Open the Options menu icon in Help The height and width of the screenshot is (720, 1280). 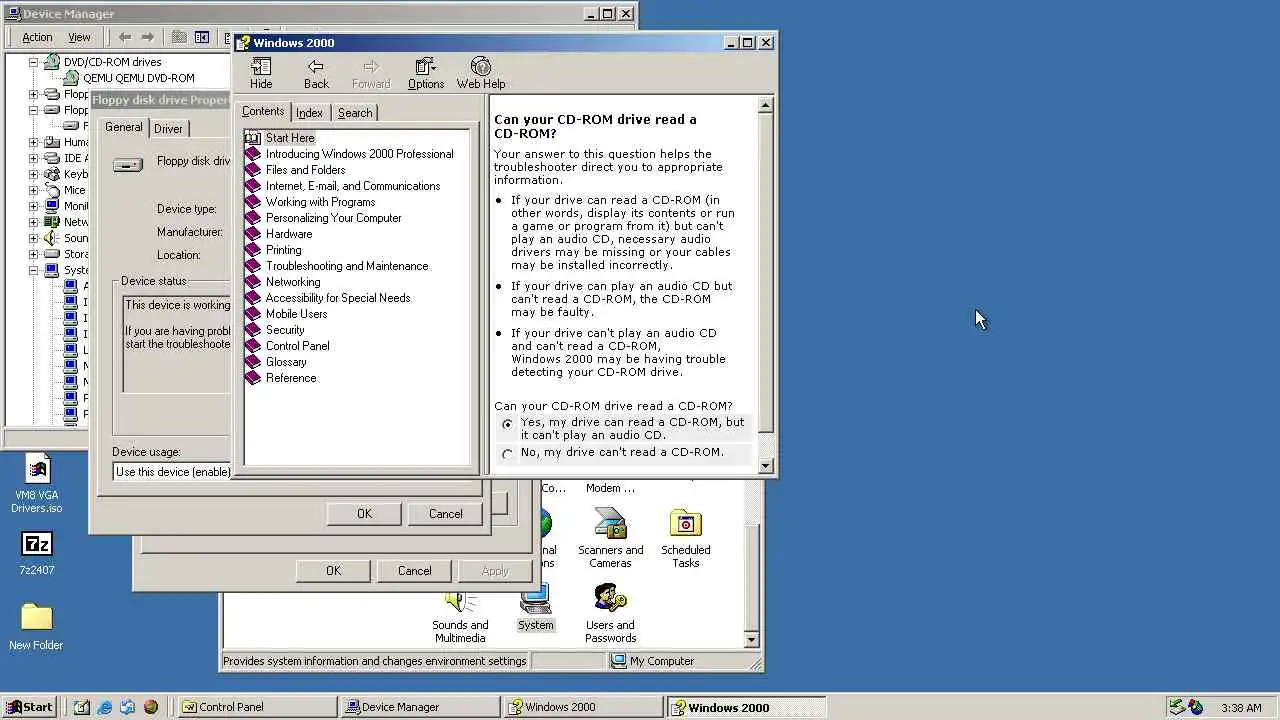point(425,73)
